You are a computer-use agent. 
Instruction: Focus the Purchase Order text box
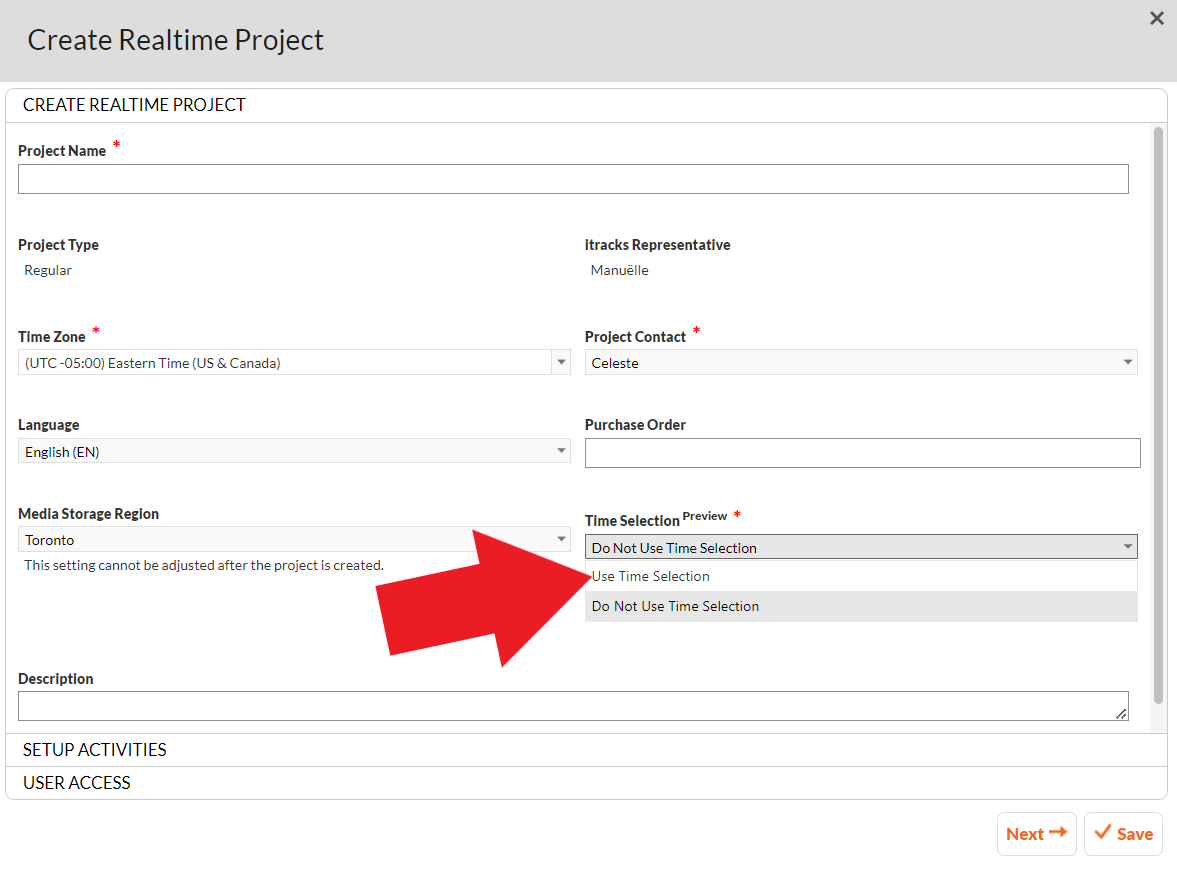(862, 453)
